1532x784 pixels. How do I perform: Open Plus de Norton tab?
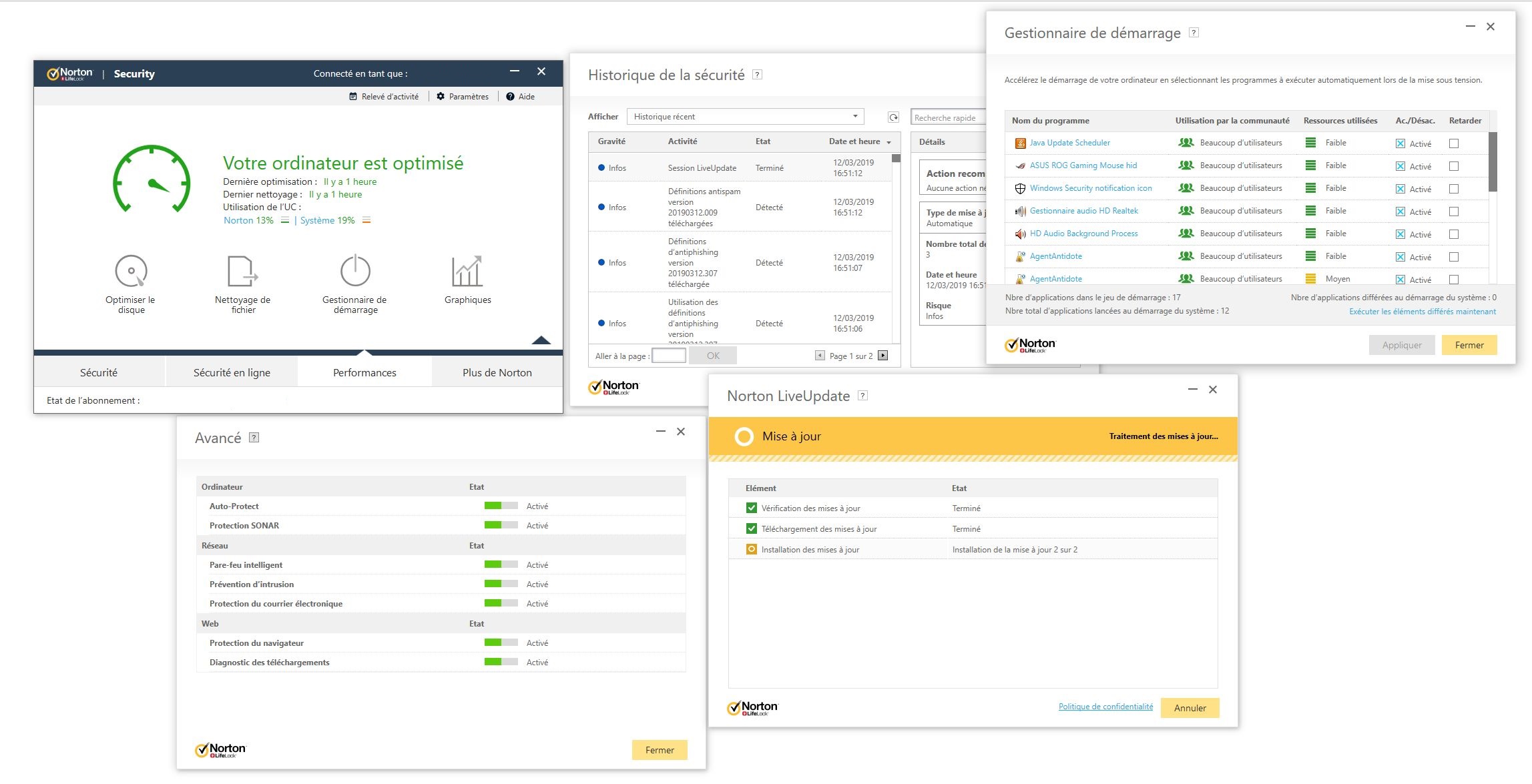tap(497, 372)
